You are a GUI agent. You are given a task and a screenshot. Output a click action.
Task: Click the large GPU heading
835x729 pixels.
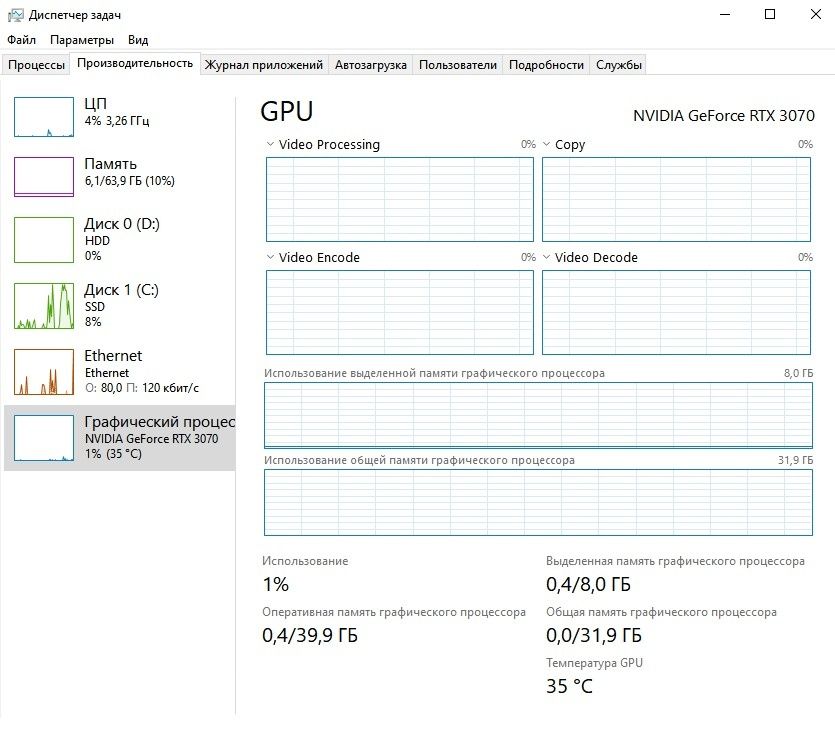point(286,111)
